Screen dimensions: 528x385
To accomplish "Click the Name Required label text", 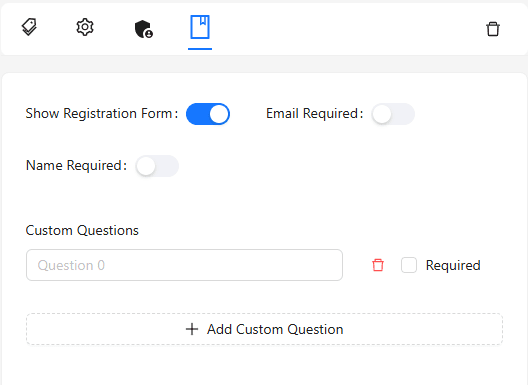I will [x=76, y=166].
